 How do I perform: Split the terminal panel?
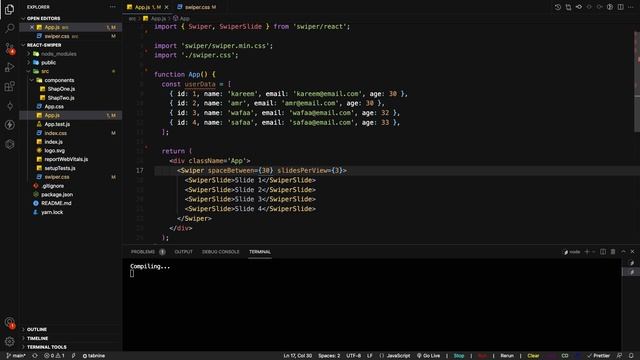click(x=603, y=252)
